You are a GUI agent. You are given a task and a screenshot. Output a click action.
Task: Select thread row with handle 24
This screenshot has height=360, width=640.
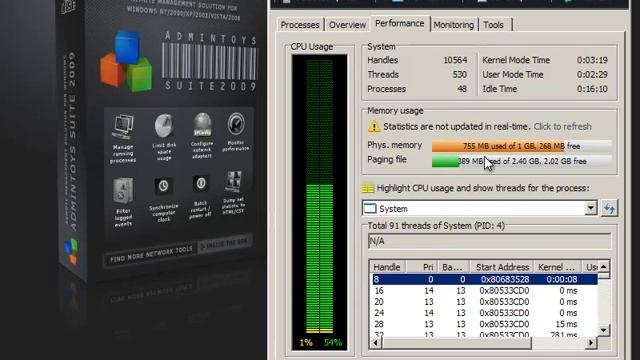(484, 313)
